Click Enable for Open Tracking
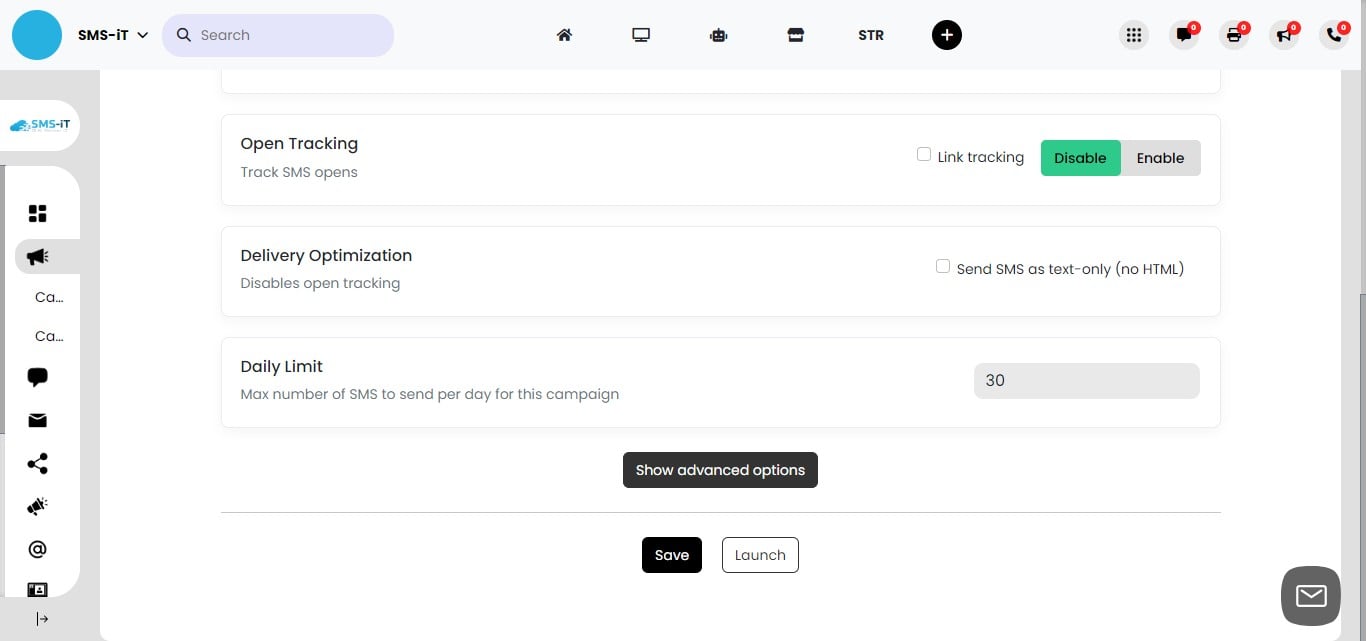Viewport: 1366px width, 641px height. 1160,157
